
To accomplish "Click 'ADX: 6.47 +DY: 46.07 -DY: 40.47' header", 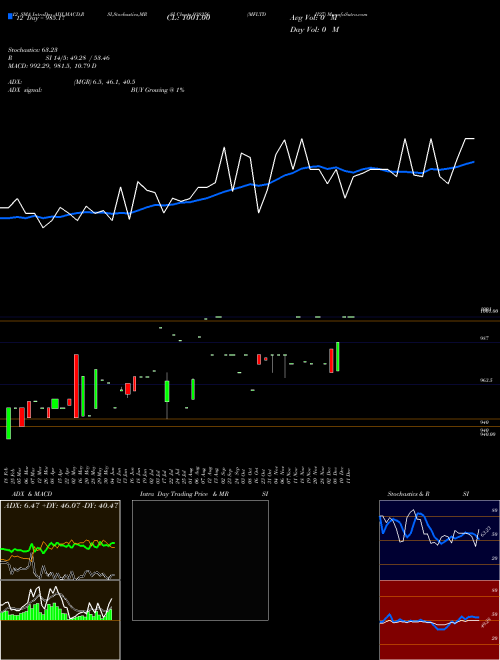I will [x=61, y=505].
